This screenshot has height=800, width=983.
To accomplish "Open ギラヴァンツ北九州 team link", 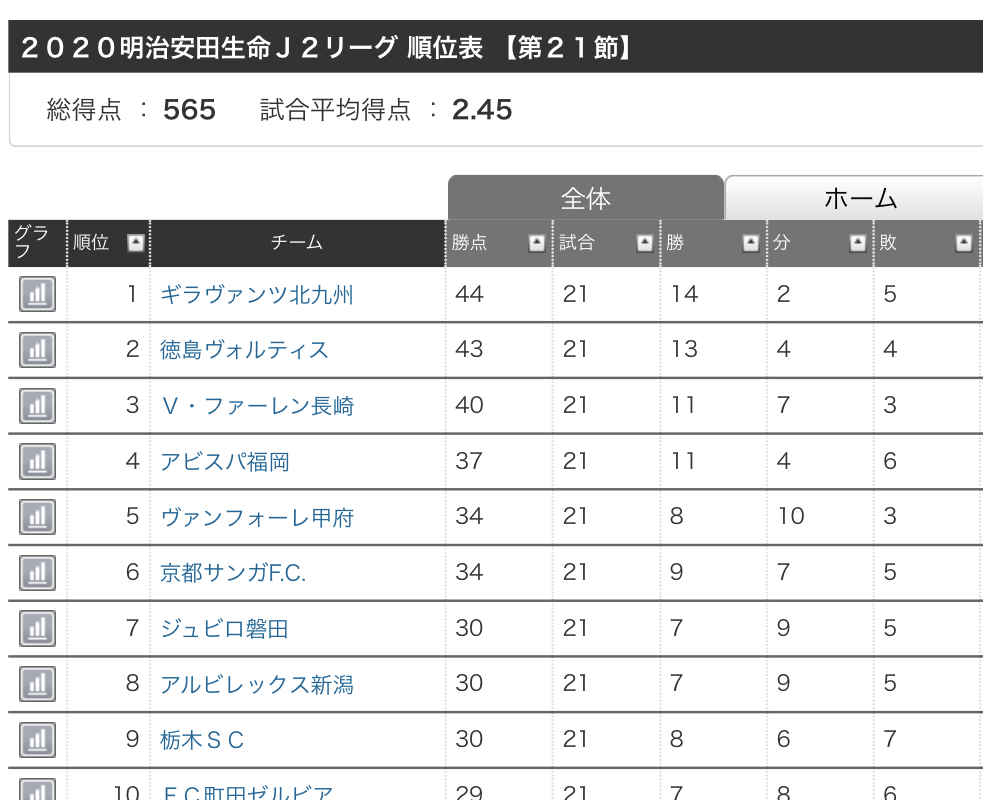I will point(257,295).
